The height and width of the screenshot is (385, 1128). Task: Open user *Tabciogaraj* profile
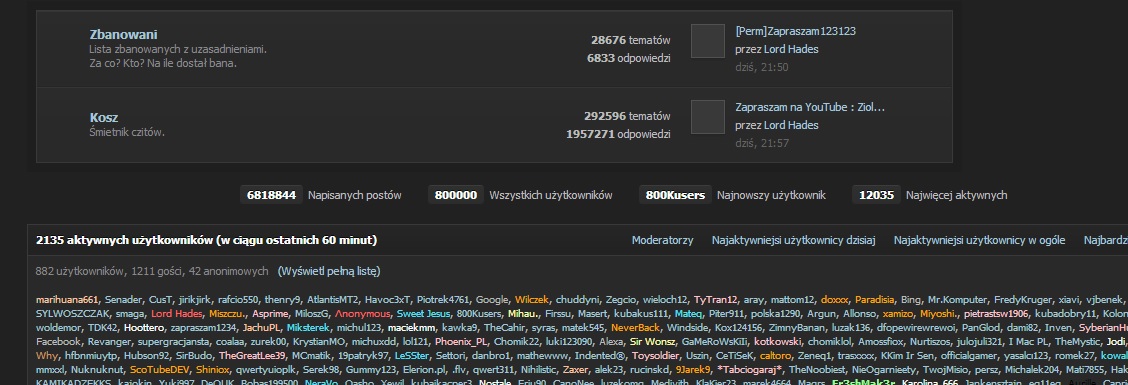point(750,370)
